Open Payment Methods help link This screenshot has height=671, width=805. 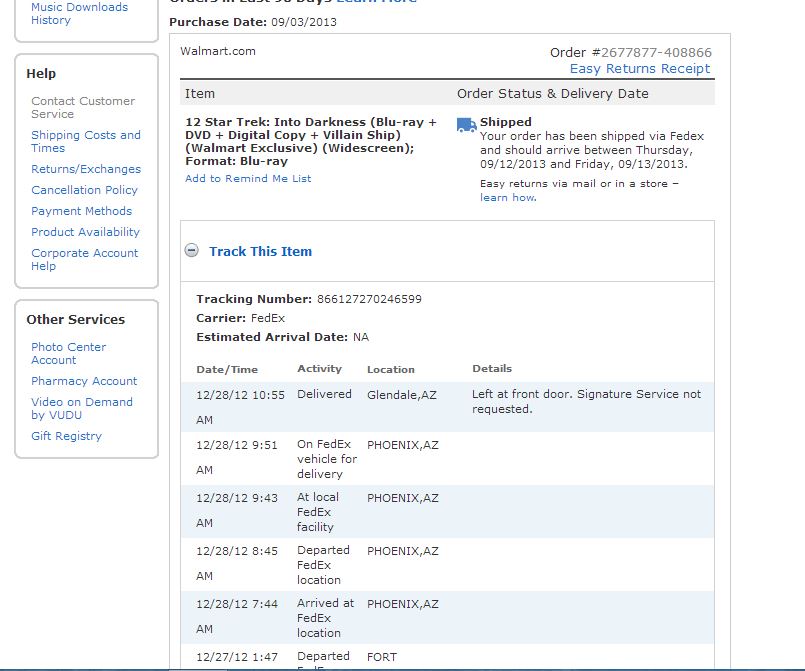[x=81, y=211]
